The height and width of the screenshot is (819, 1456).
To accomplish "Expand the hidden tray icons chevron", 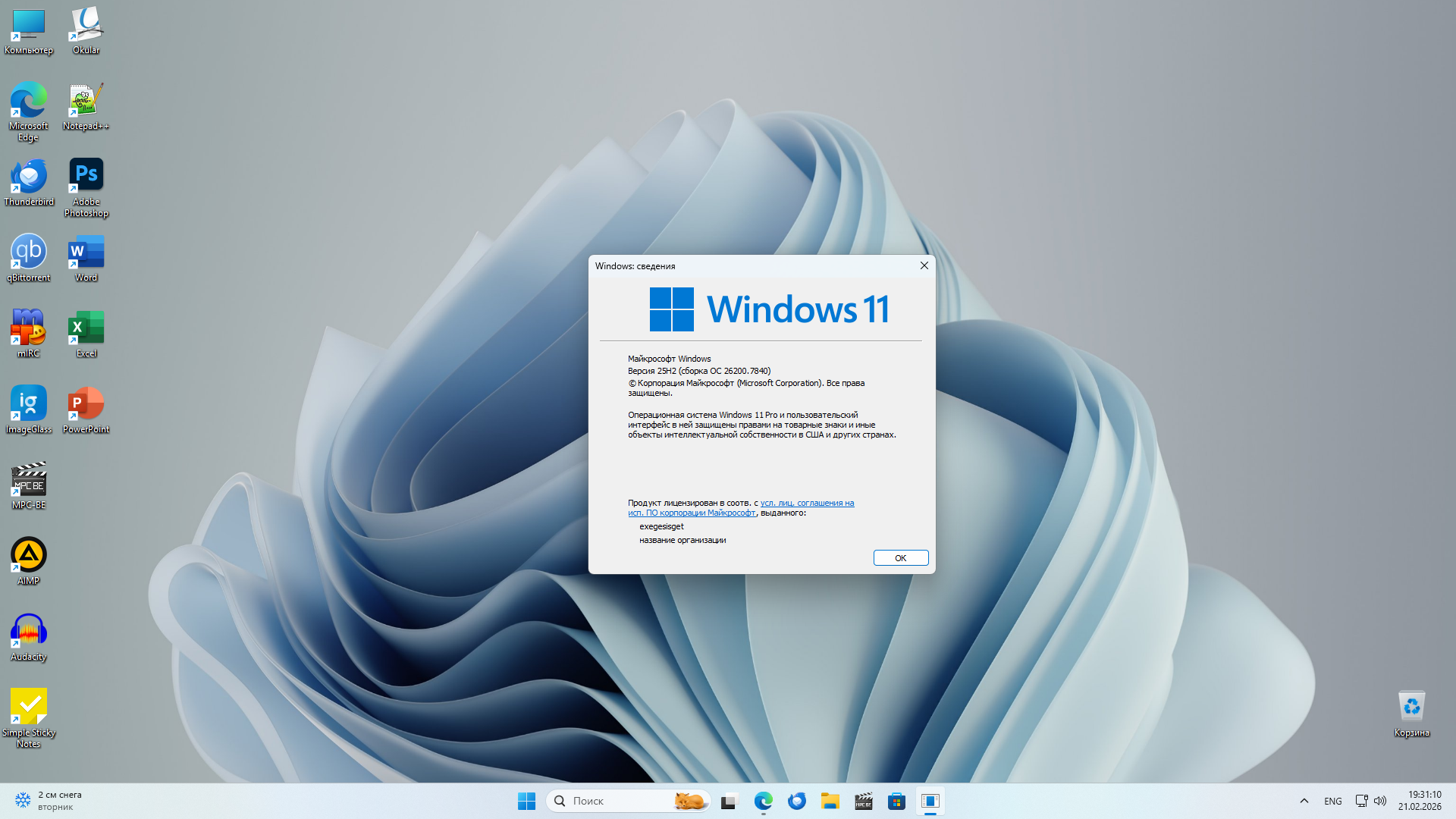I will [1304, 801].
